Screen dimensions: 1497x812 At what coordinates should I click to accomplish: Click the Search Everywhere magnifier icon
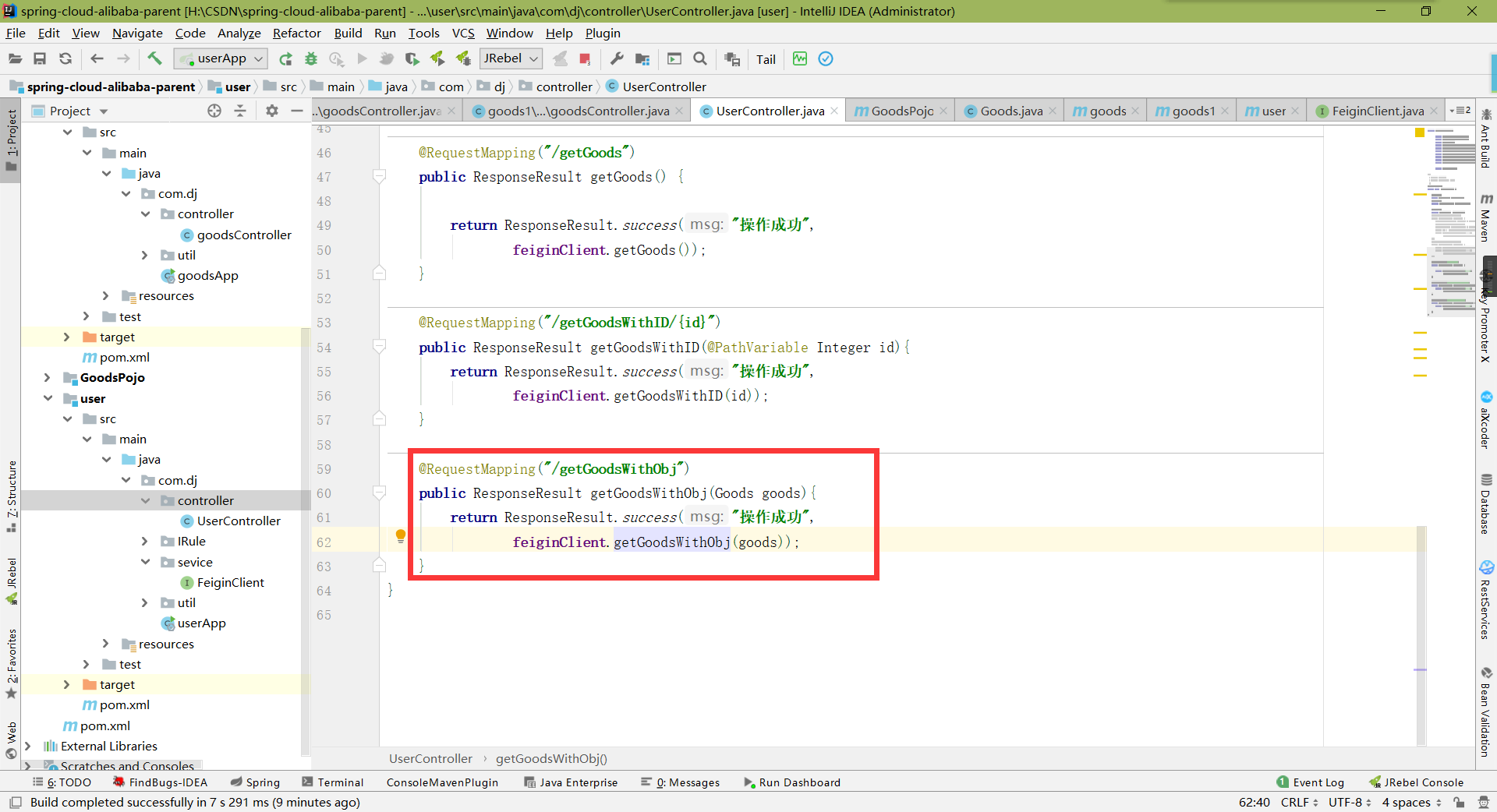pos(700,58)
